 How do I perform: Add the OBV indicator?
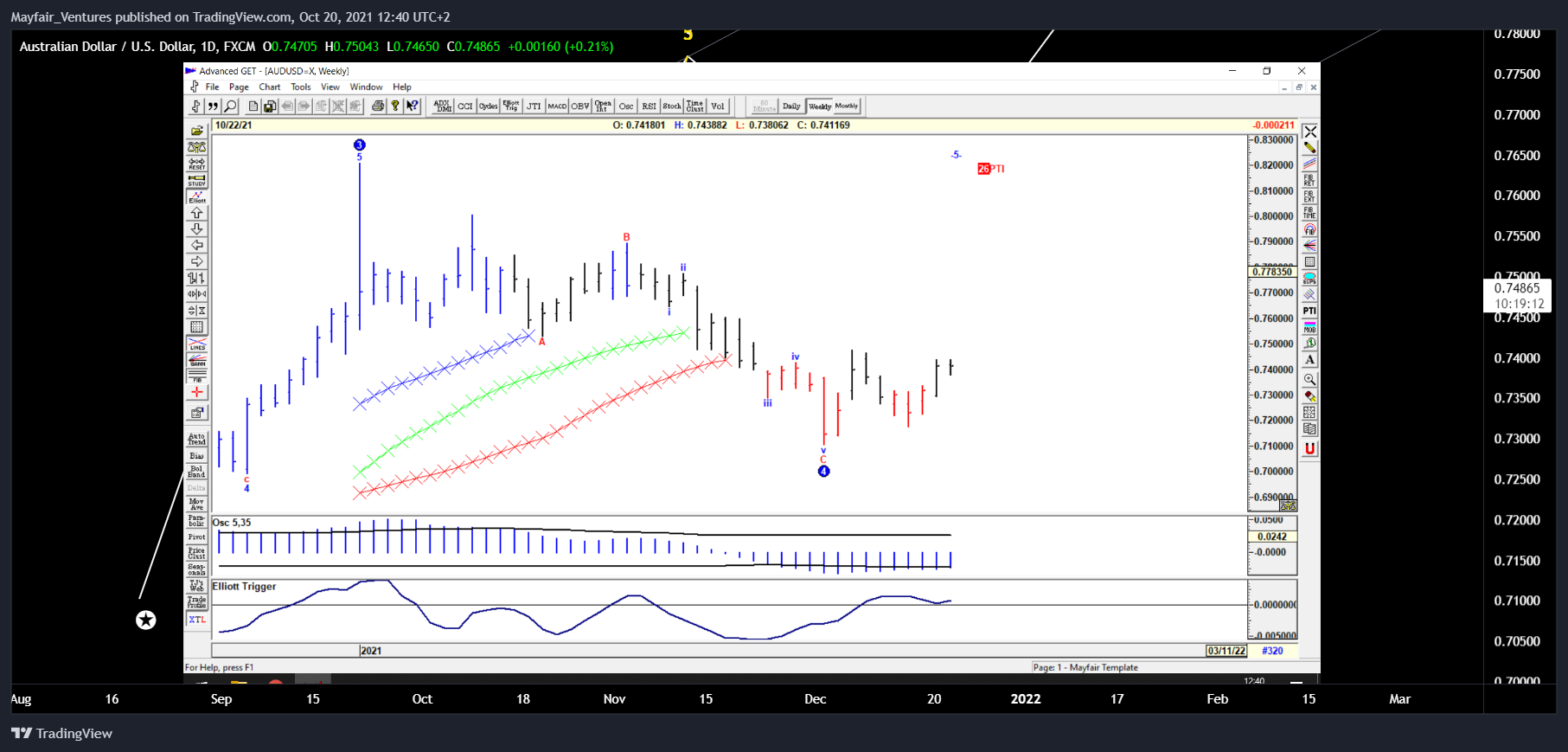[579, 106]
